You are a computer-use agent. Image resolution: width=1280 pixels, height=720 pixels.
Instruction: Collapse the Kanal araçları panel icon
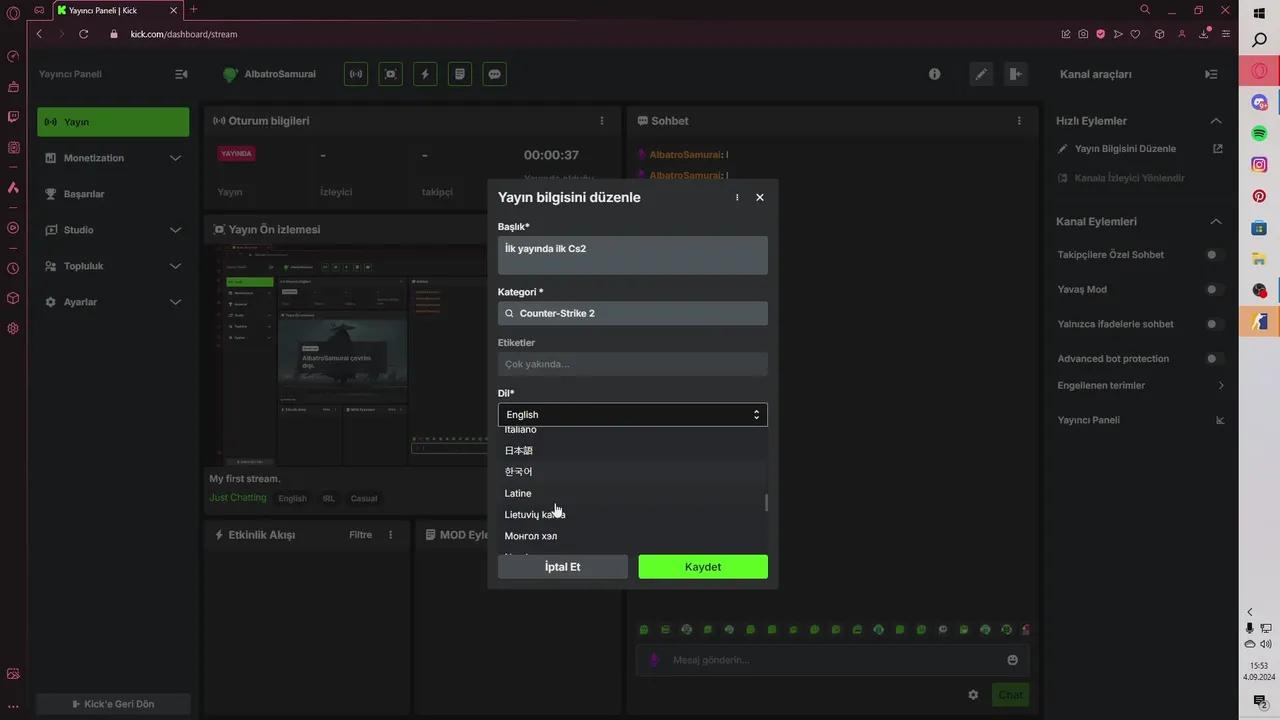tap(1211, 74)
